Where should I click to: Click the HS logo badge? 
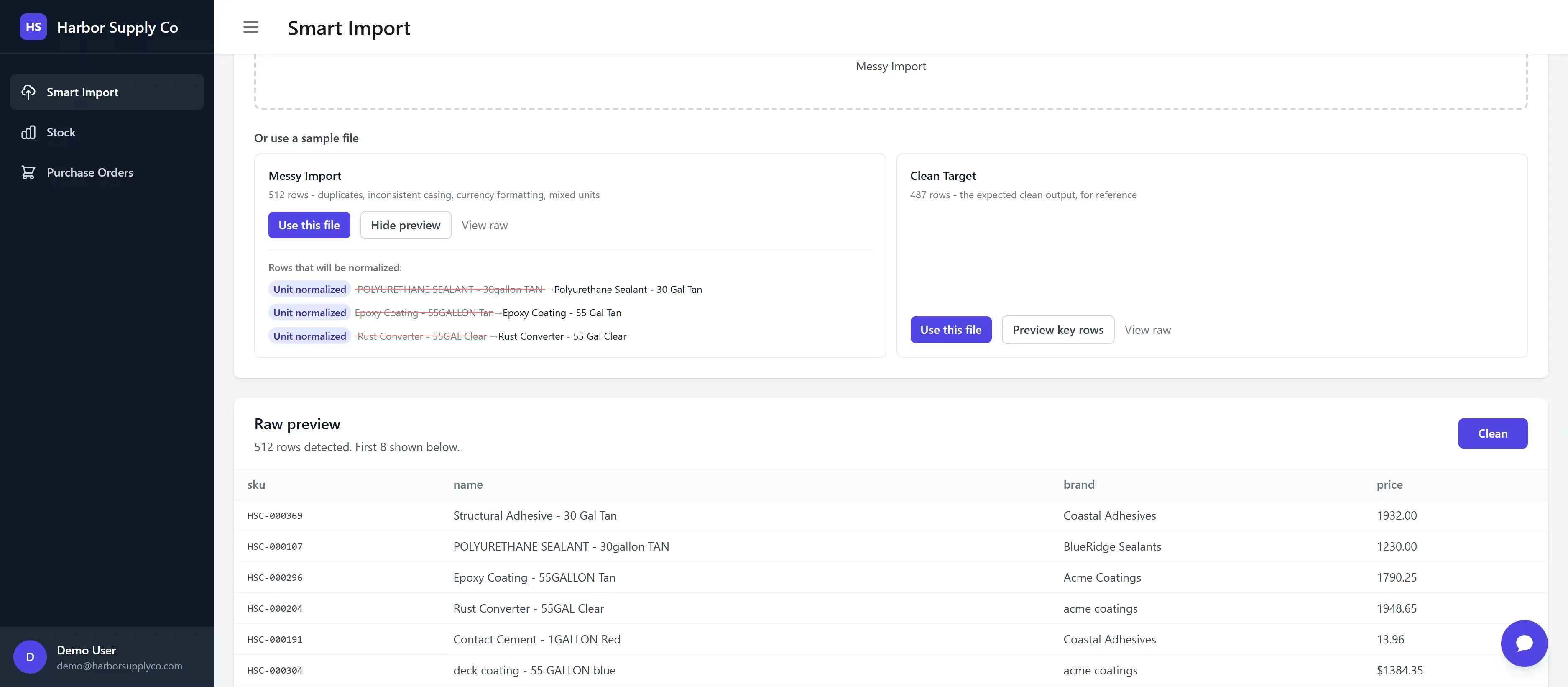(x=33, y=27)
